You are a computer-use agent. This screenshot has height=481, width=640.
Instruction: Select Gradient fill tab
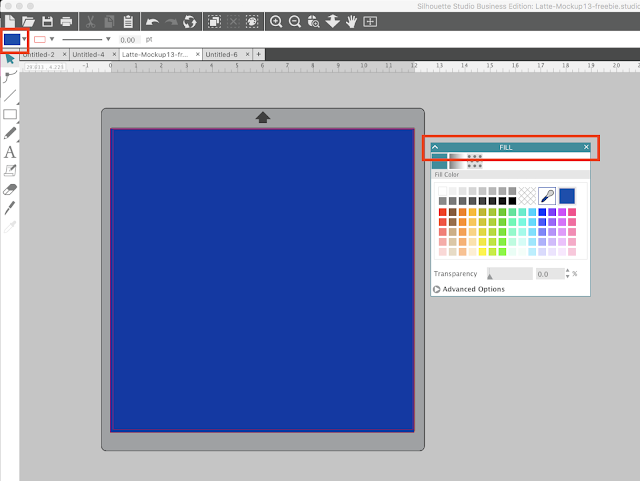(x=457, y=161)
